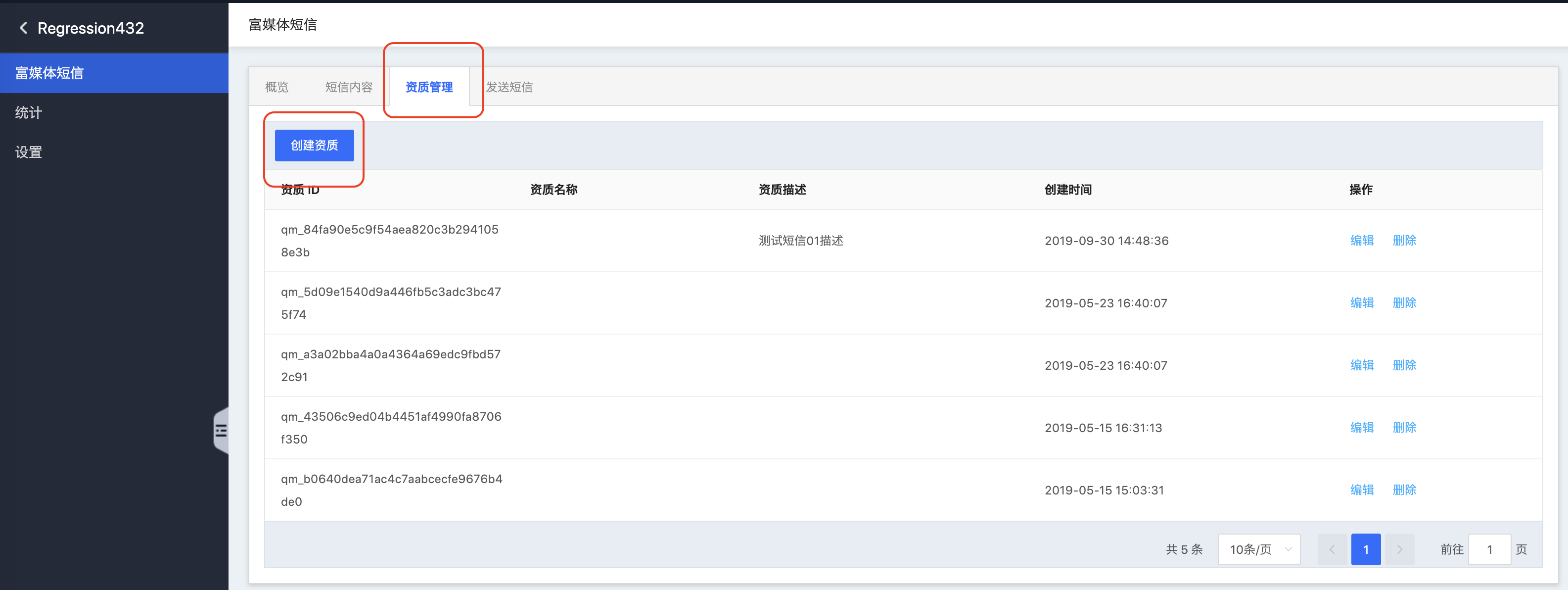The width and height of the screenshot is (1568, 590).
Task: Switch to the 短信内容 tab
Action: (349, 87)
